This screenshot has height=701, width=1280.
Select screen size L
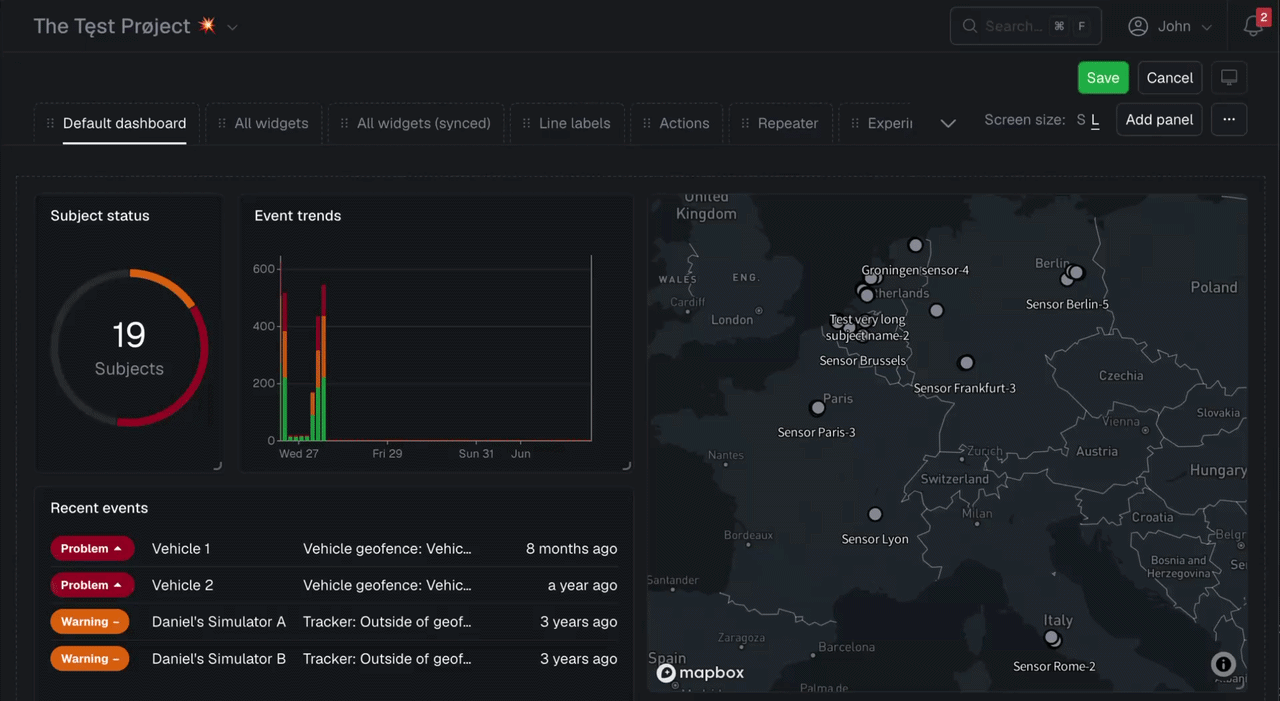point(1095,120)
